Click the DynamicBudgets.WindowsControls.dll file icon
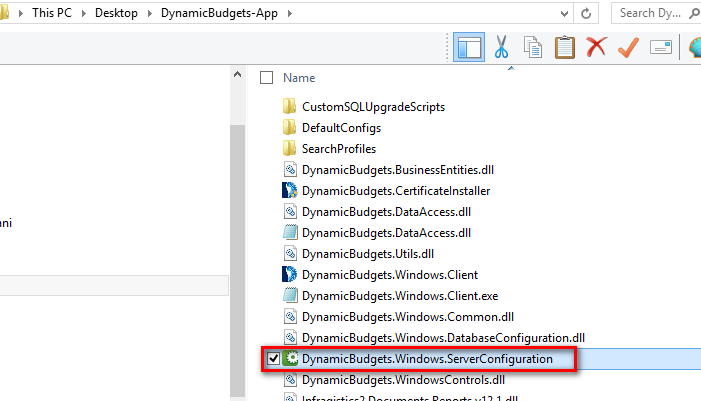 (290, 380)
